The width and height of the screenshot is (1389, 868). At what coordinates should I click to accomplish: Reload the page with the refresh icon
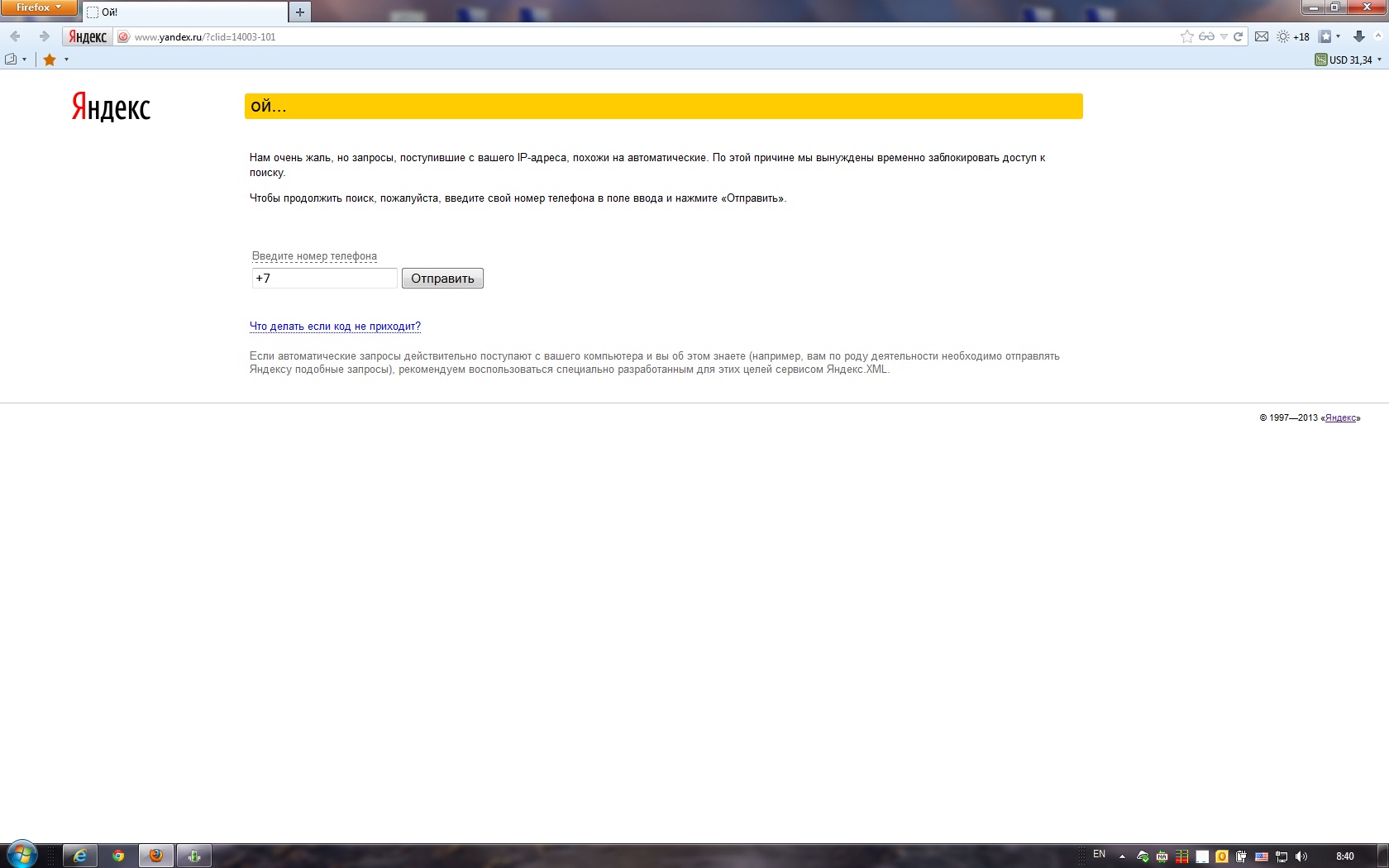[x=1239, y=36]
